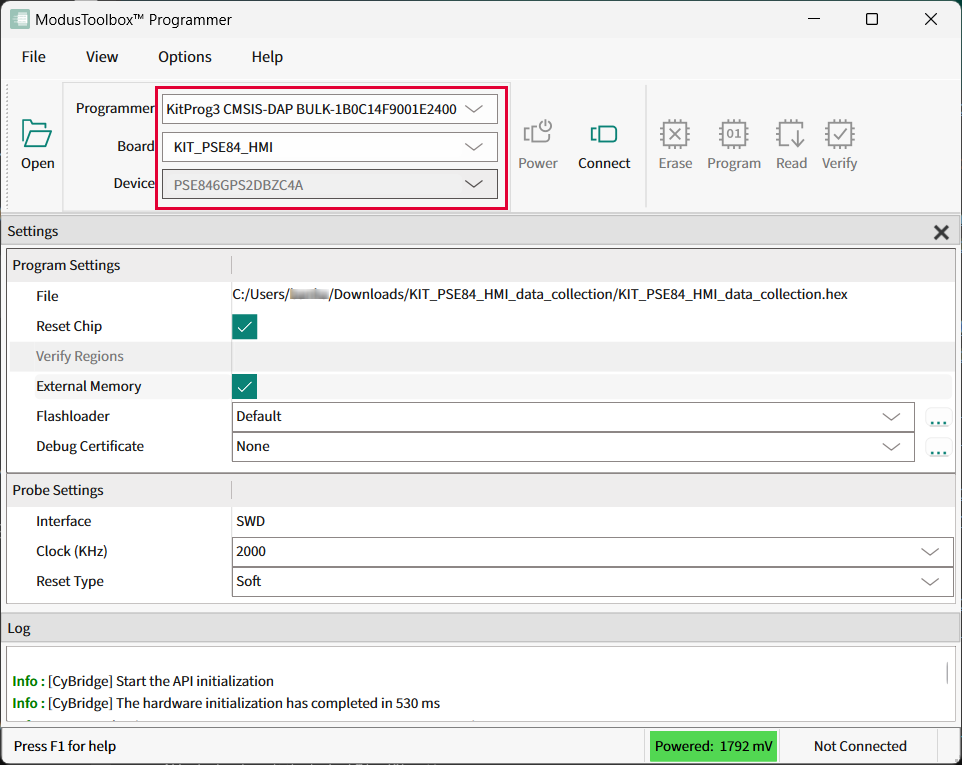The image size is (962, 765).
Task: Click the Erase chip icon
Action: coord(675,135)
